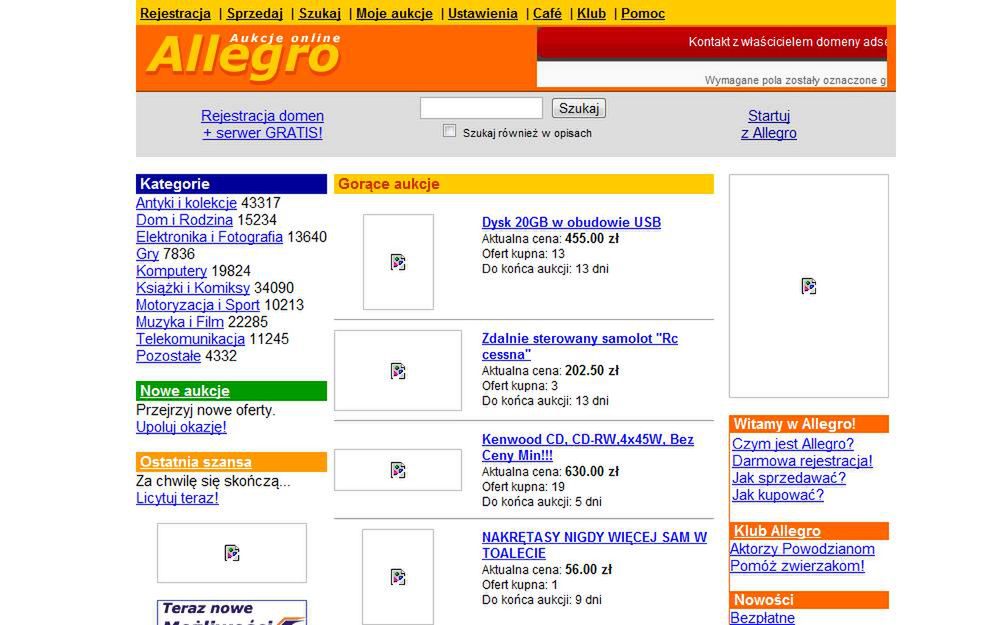Click price 630.00 zł text
This screenshot has width=1000, height=625.
point(592,471)
